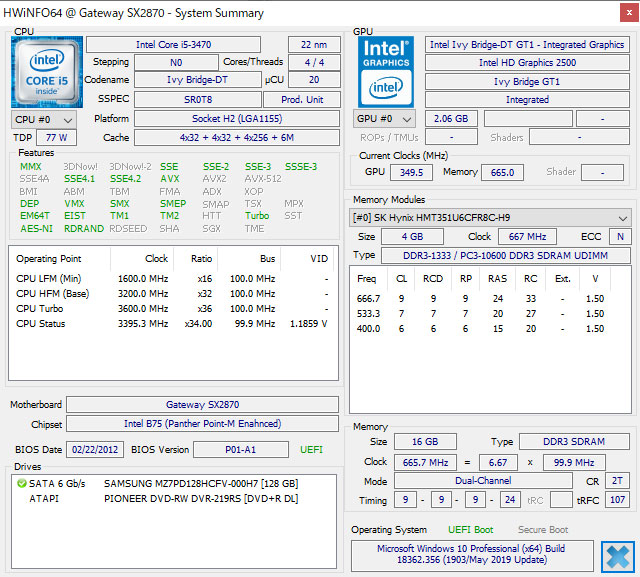Close the System Summary window

[629, 13]
